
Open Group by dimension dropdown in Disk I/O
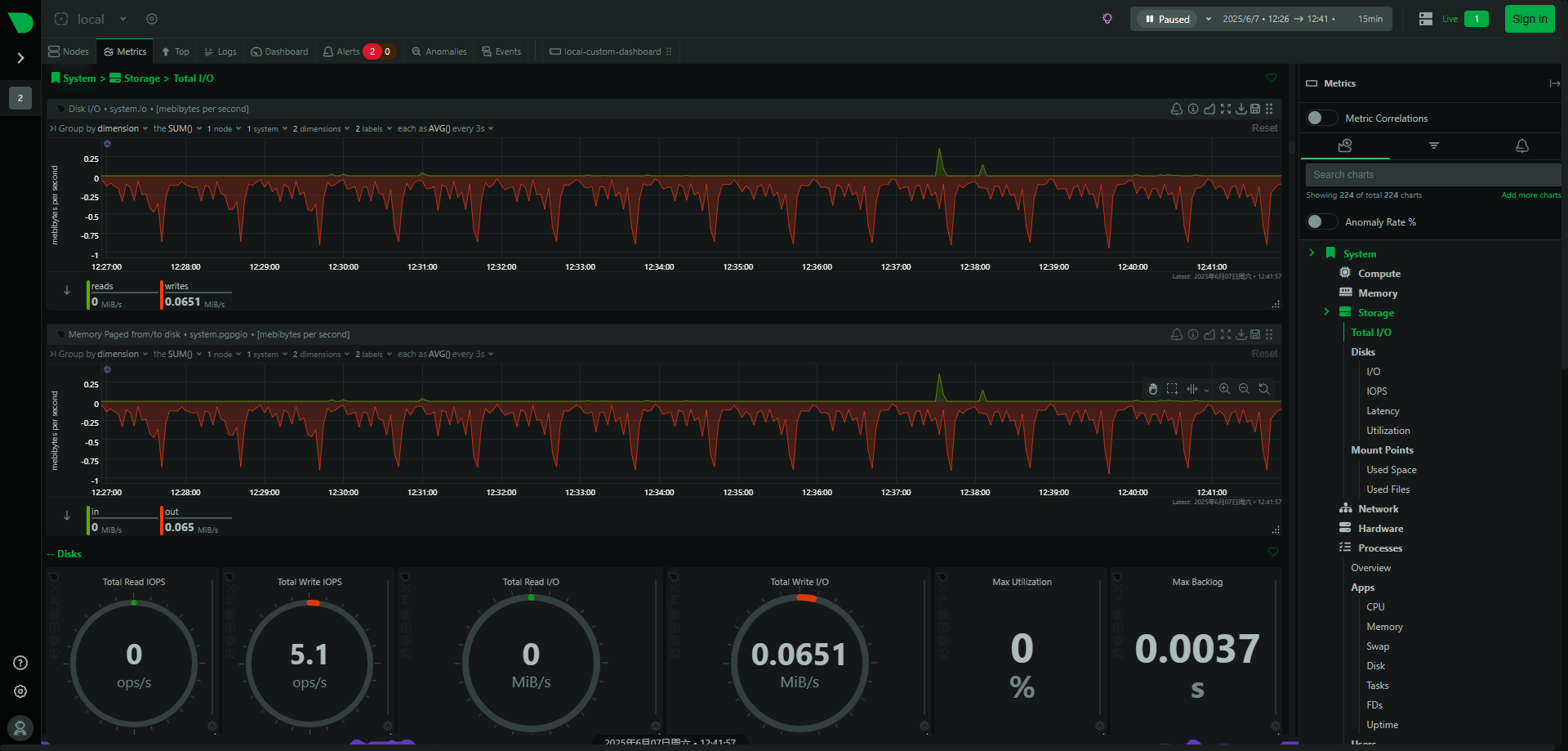[103, 129]
